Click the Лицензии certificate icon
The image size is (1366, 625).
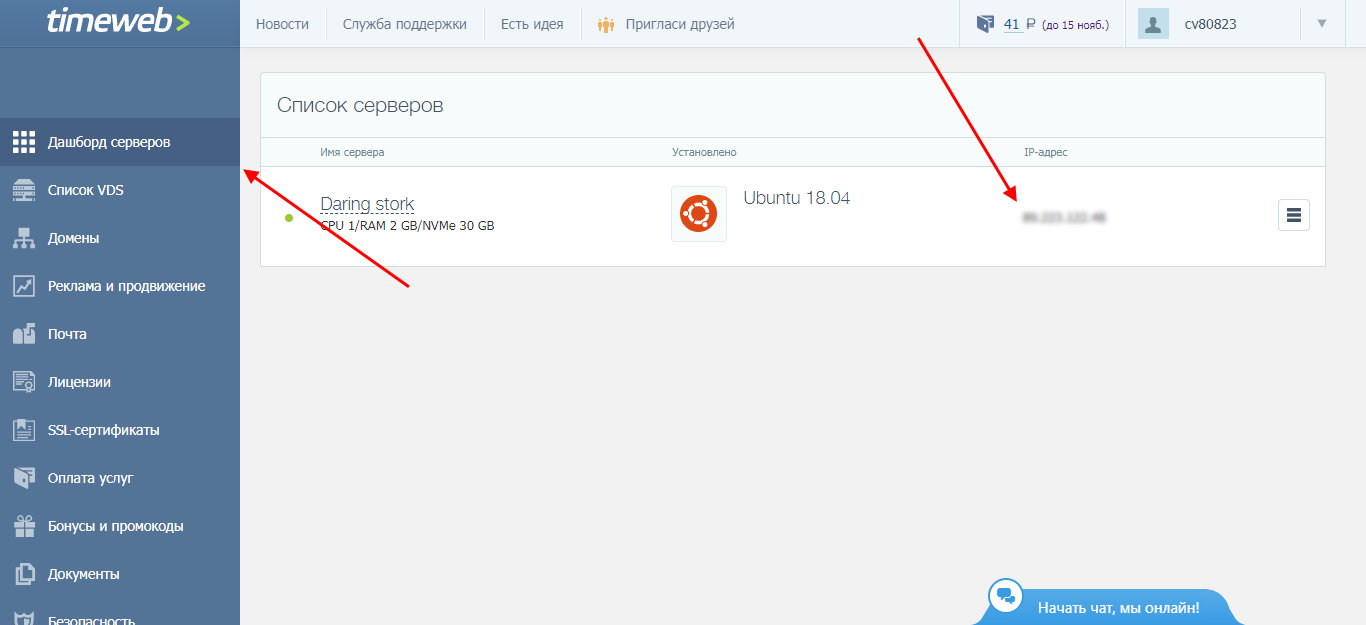(x=24, y=382)
